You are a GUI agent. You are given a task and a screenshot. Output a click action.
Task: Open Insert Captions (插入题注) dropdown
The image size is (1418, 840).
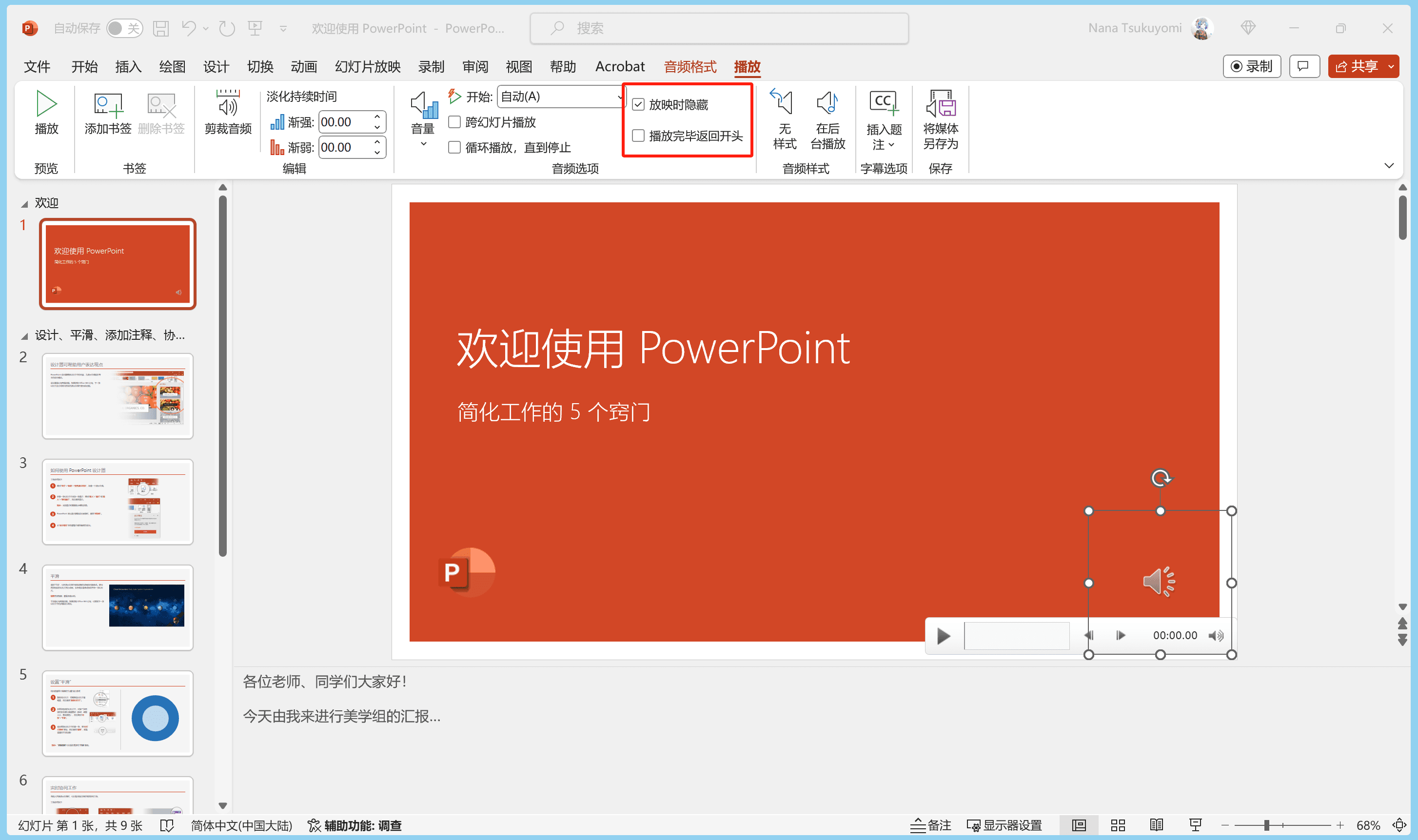click(891, 145)
